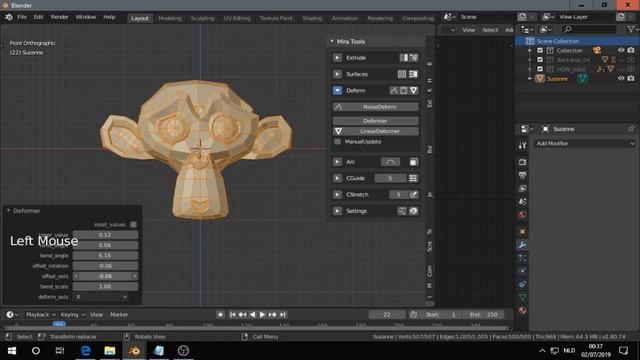The image size is (640, 360).
Task: Switch to the UV Editing workspace tab
Action: click(237, 18)
